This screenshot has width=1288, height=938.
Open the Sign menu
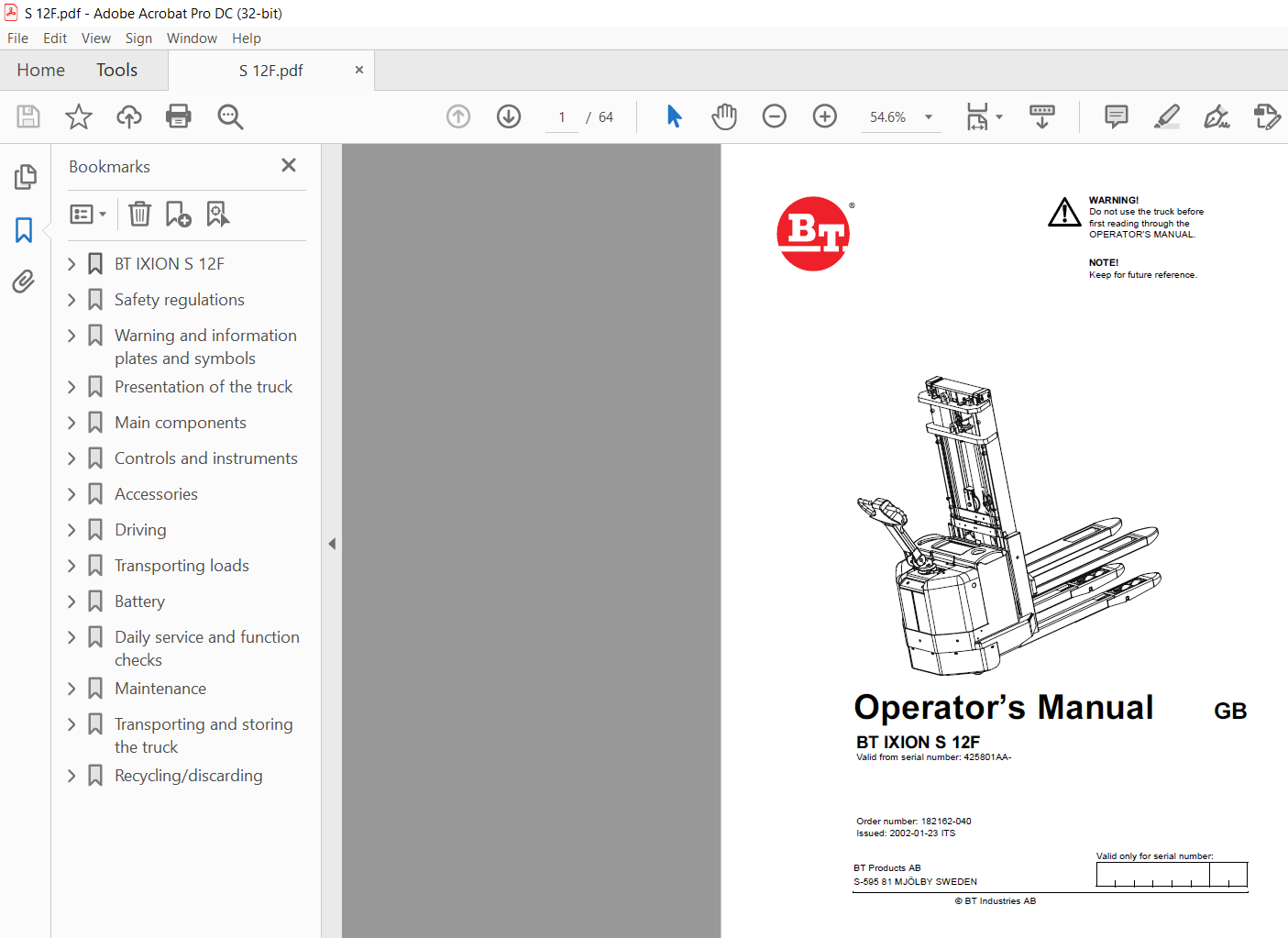[138, 39]
